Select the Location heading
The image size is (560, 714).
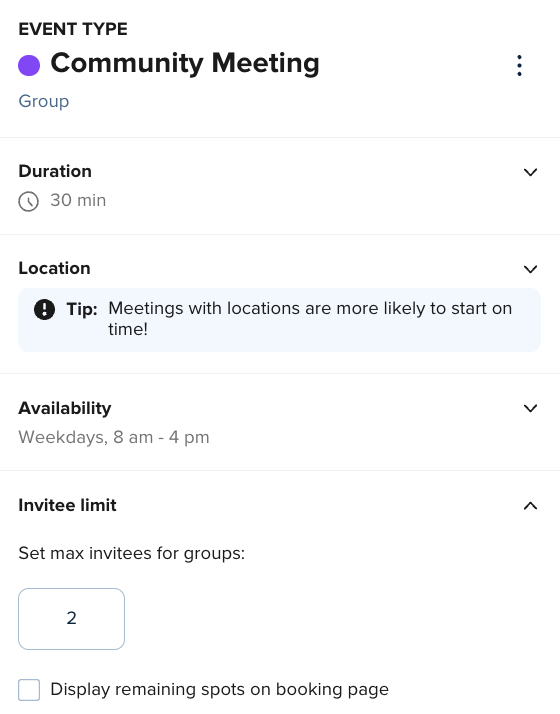click(54, 268)
